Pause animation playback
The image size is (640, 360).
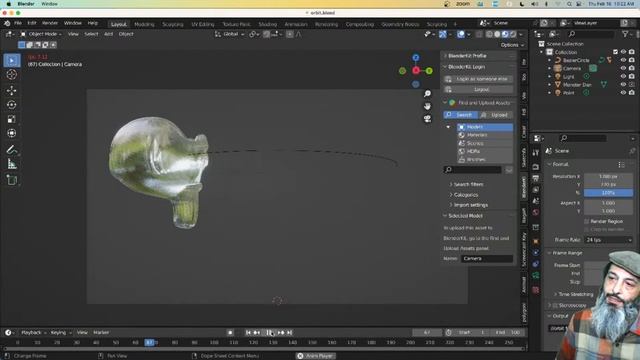click(269, 333)
